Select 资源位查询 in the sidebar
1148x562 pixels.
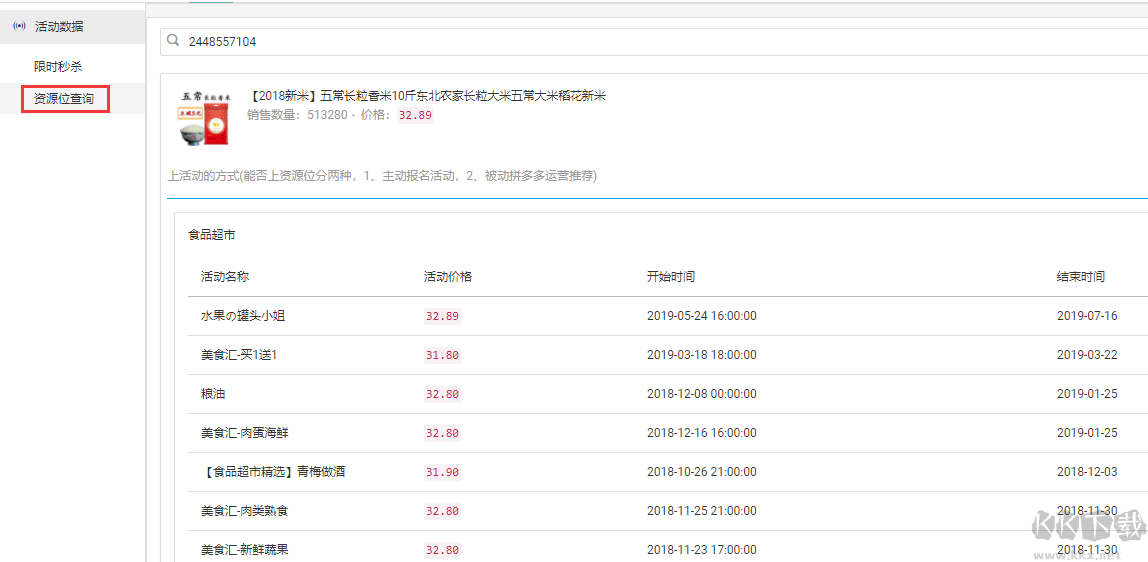point(64,99)
